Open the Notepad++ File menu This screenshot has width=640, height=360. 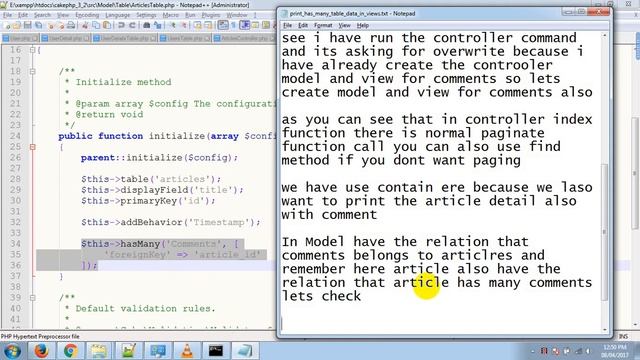(x=7, y=15)
